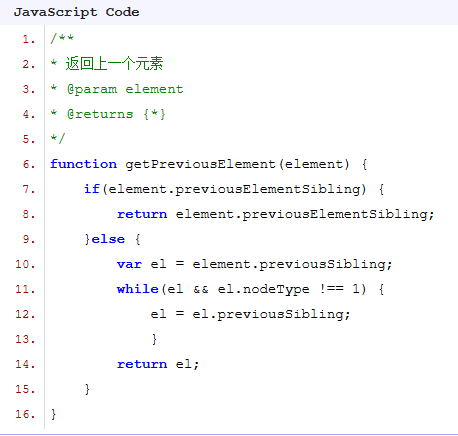Click the "@param element" comment line
Screen dimensions: 458x436
coord(125,89)
